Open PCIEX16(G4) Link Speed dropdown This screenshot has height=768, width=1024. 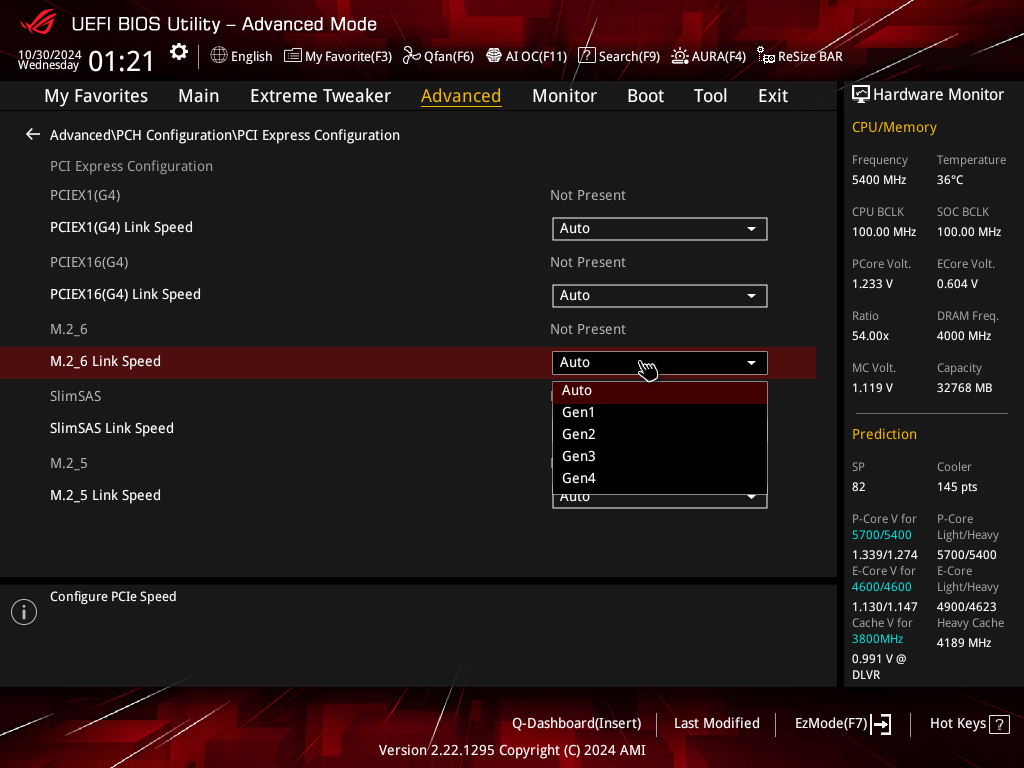tap(660, 296)
